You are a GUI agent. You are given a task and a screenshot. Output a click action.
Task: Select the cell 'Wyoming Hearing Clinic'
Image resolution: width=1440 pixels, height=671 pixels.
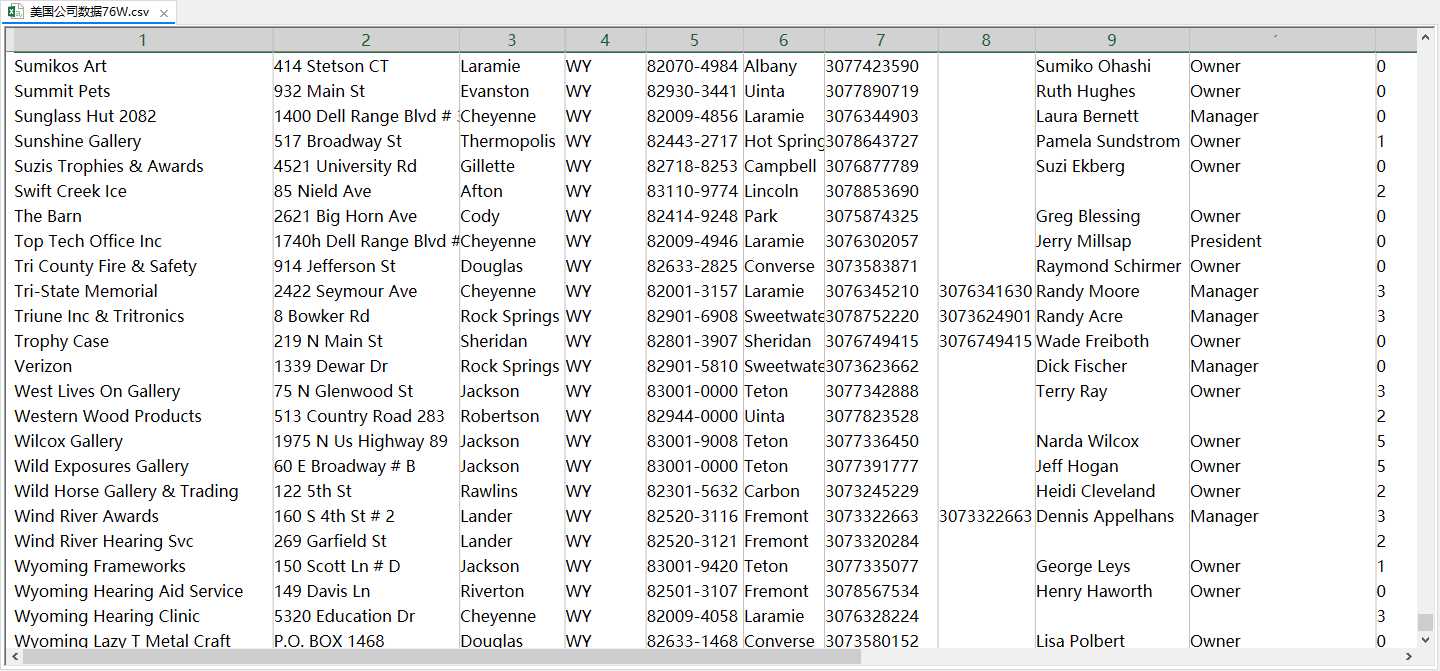(x=143, y=616)
